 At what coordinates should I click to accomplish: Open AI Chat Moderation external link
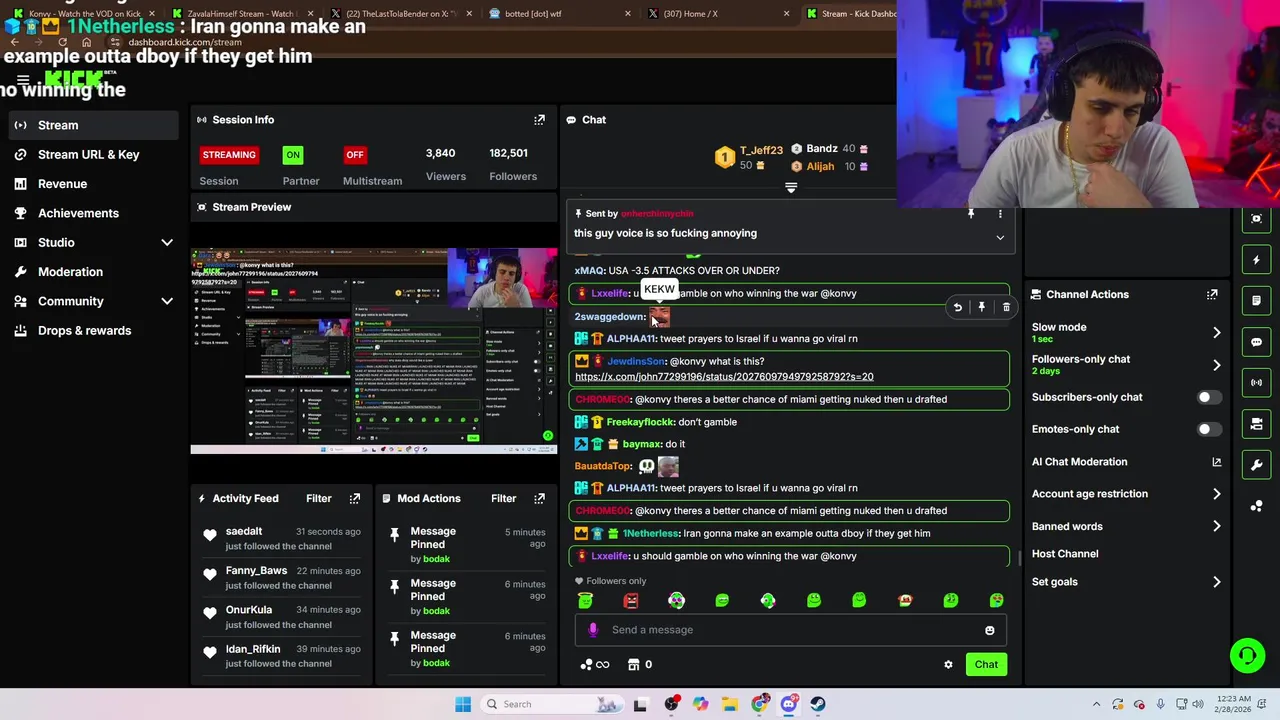click(1216, 462)
